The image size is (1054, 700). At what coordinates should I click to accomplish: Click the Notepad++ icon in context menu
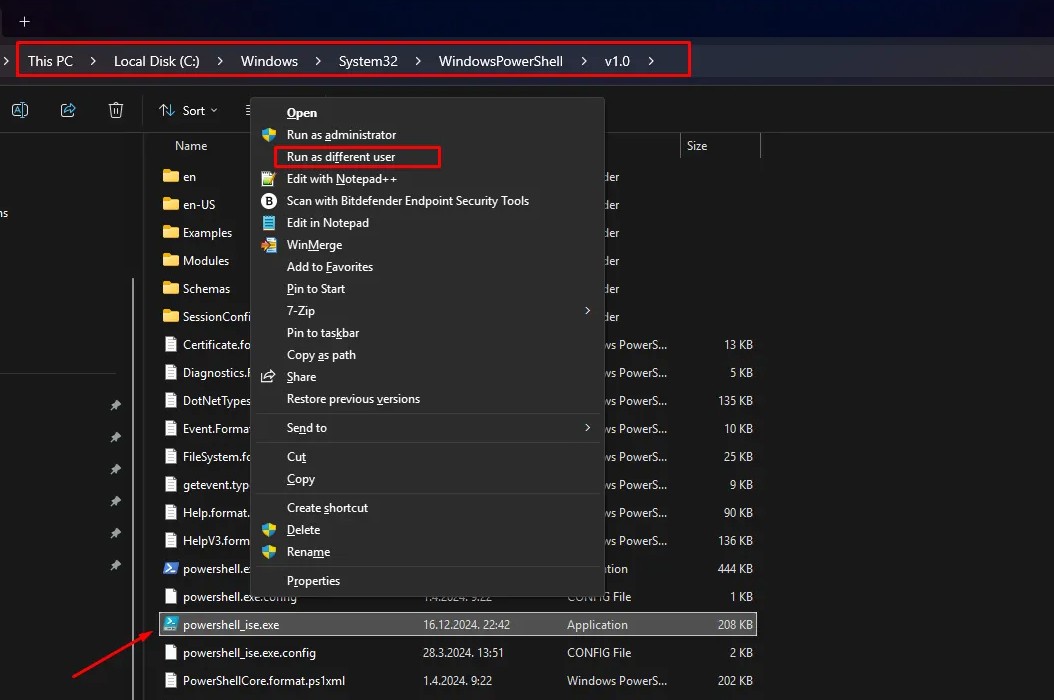tap(268, 179)
